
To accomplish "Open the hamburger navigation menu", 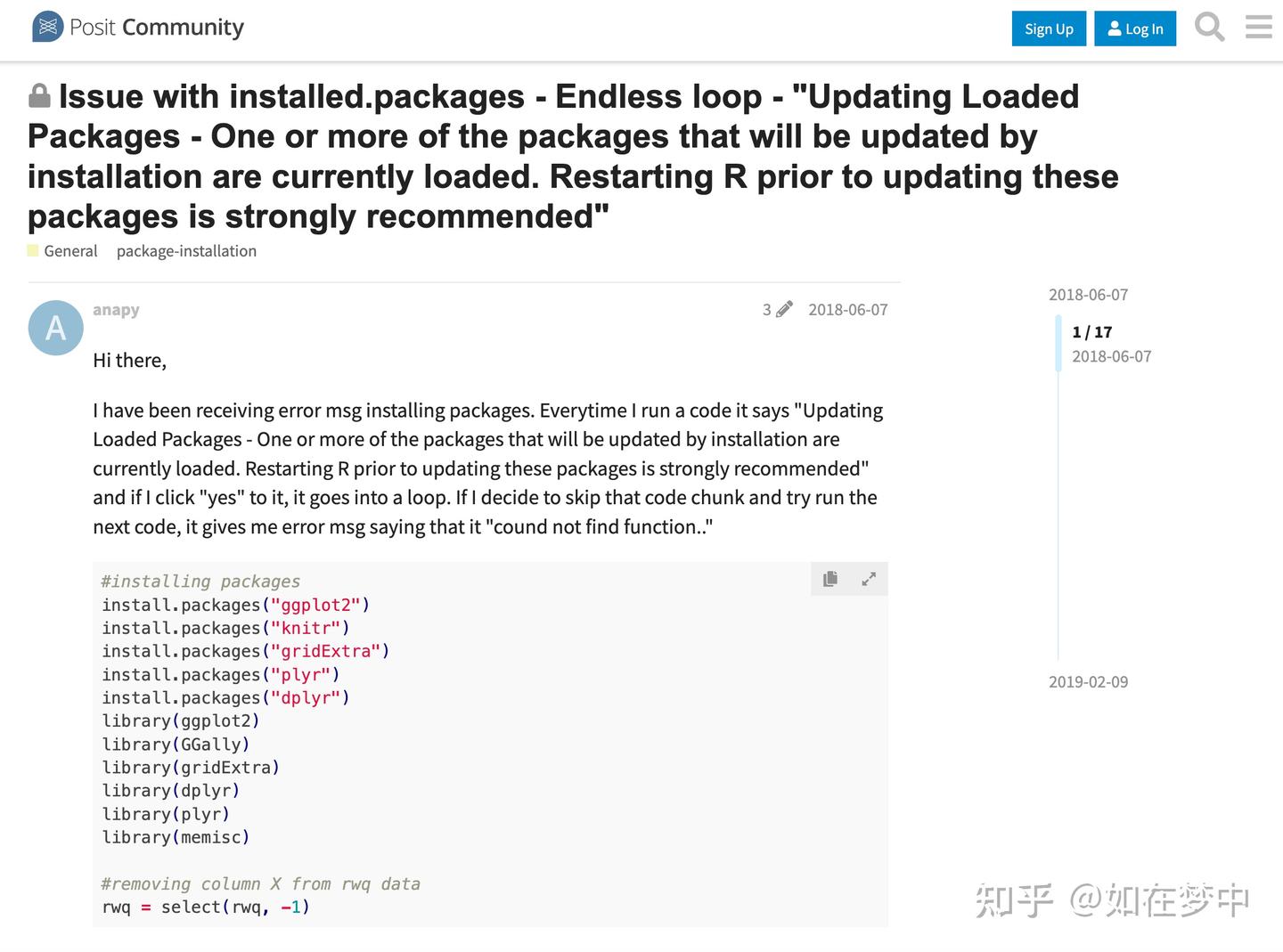I will pos(1258,28).
